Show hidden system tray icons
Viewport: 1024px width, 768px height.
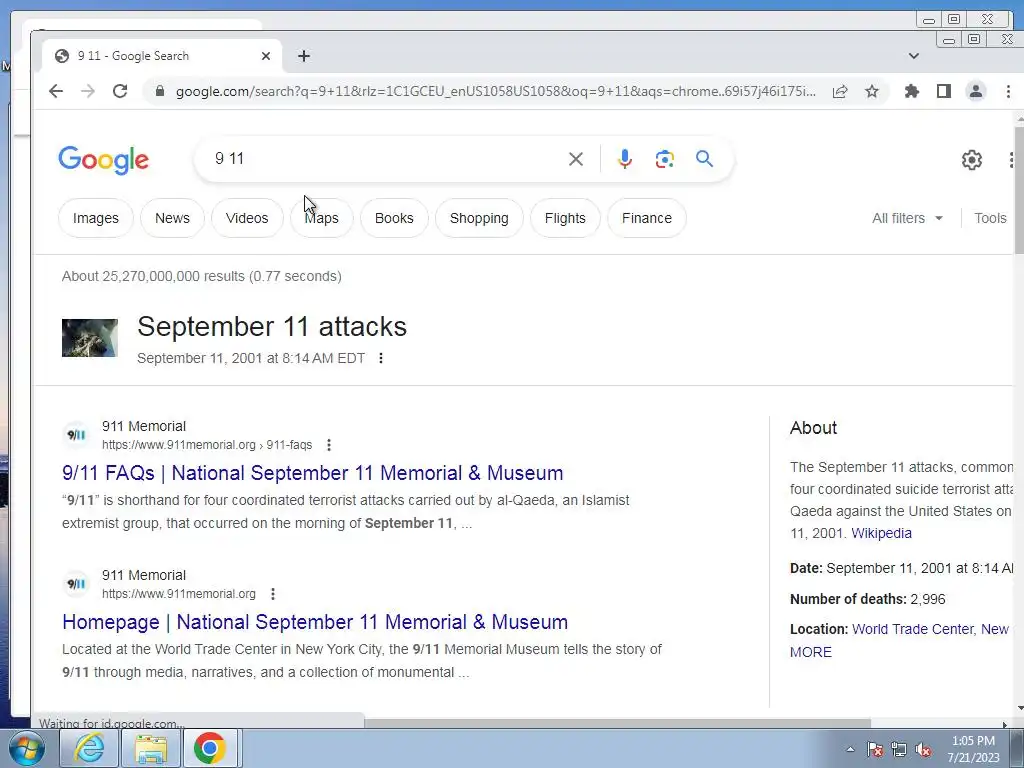[850, 750]
